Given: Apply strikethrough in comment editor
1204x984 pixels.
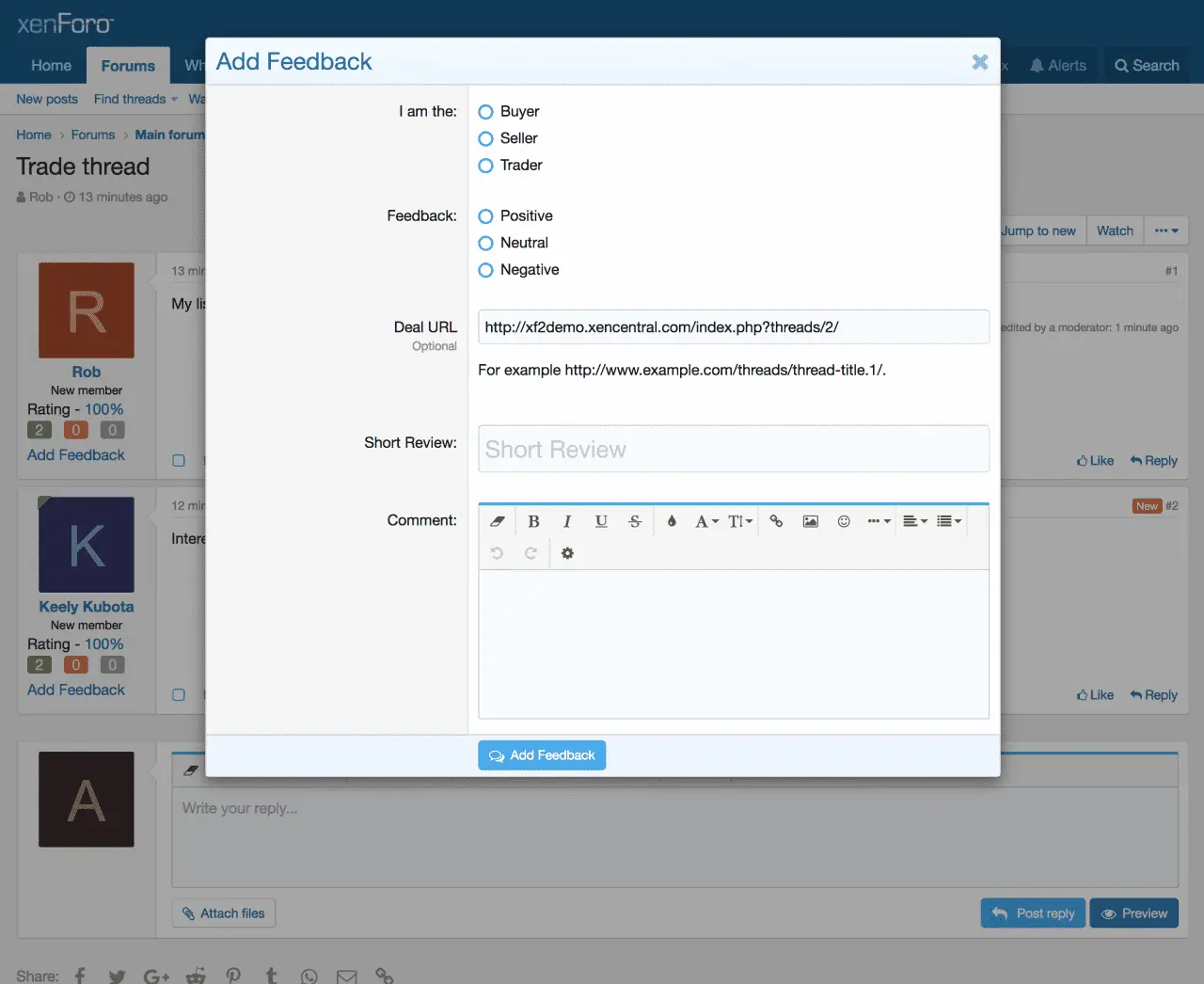Looking at the screenshot, I should tap(635, 521).
